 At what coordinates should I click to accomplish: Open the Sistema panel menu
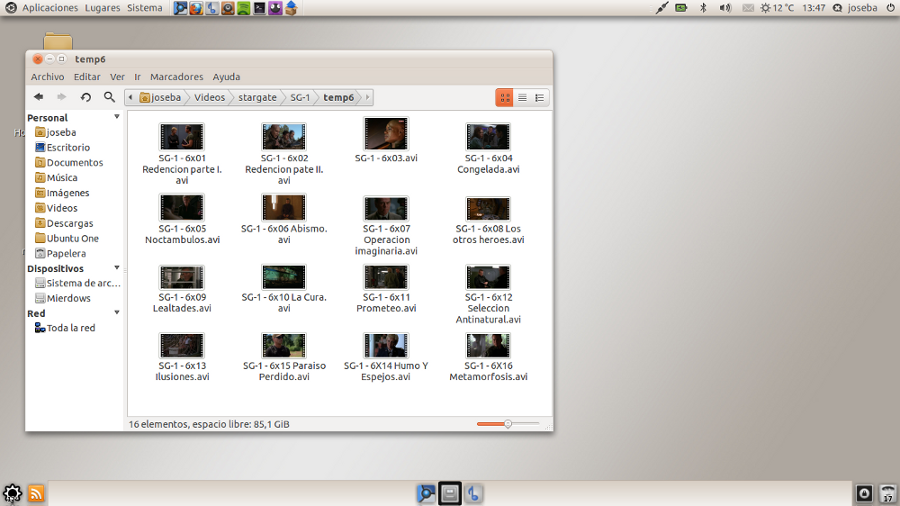click(145, 8)
